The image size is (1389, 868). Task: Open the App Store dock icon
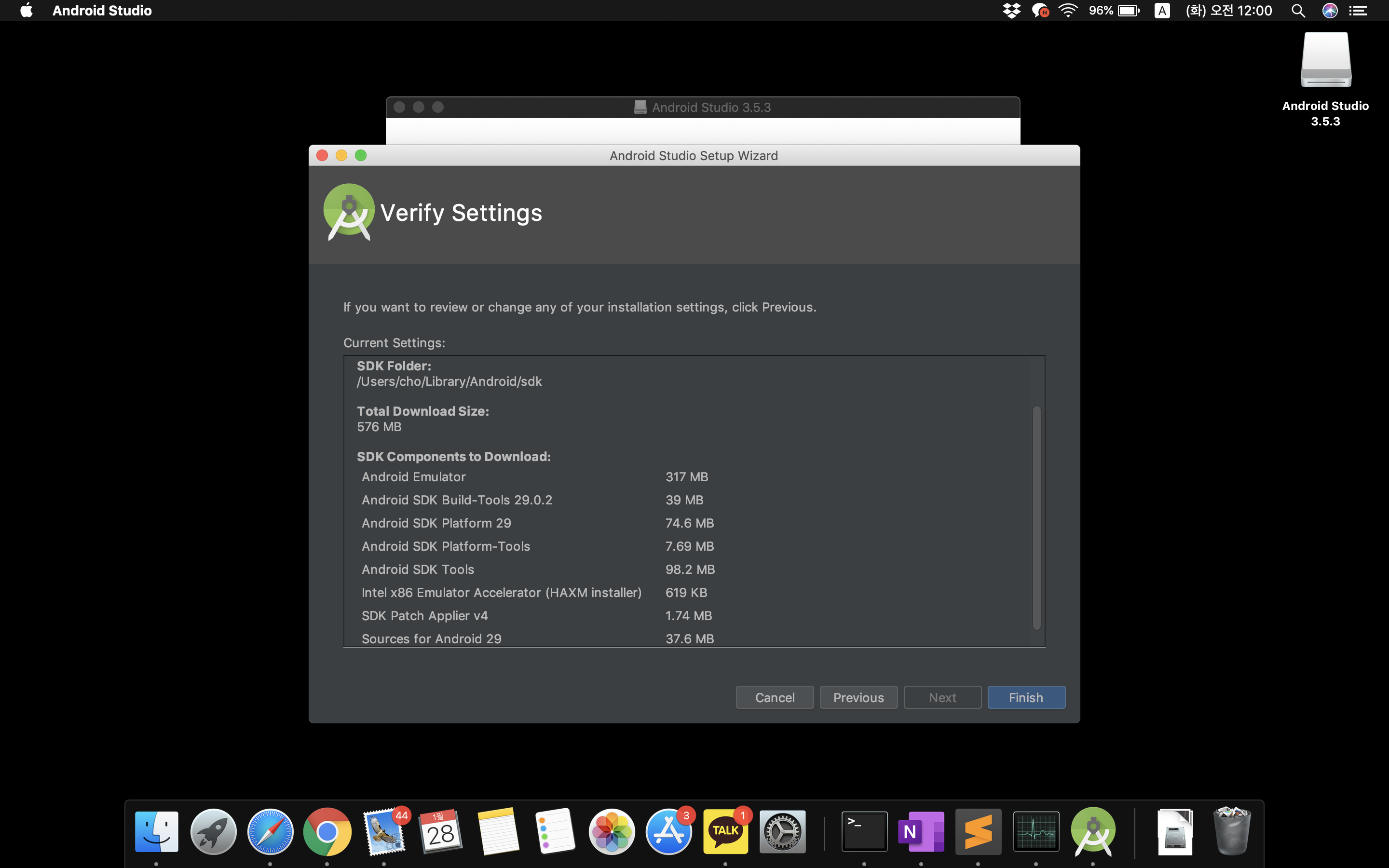click(668, 831)
